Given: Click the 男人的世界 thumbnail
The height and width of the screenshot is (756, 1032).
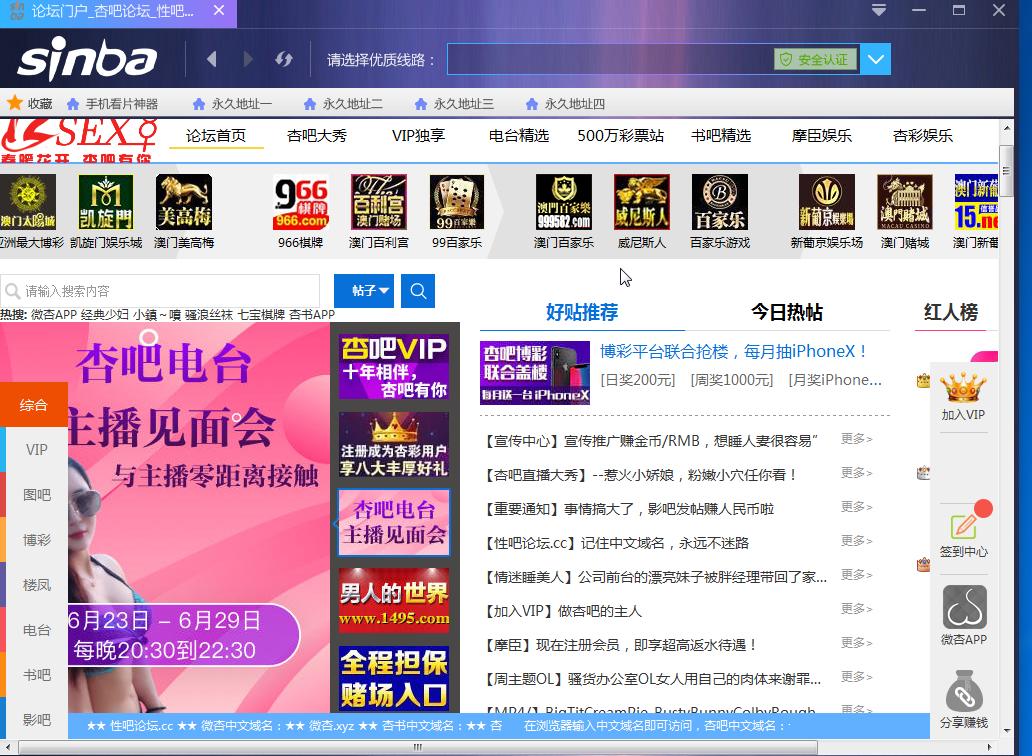Looking at the screenshot, I should 394,601.
